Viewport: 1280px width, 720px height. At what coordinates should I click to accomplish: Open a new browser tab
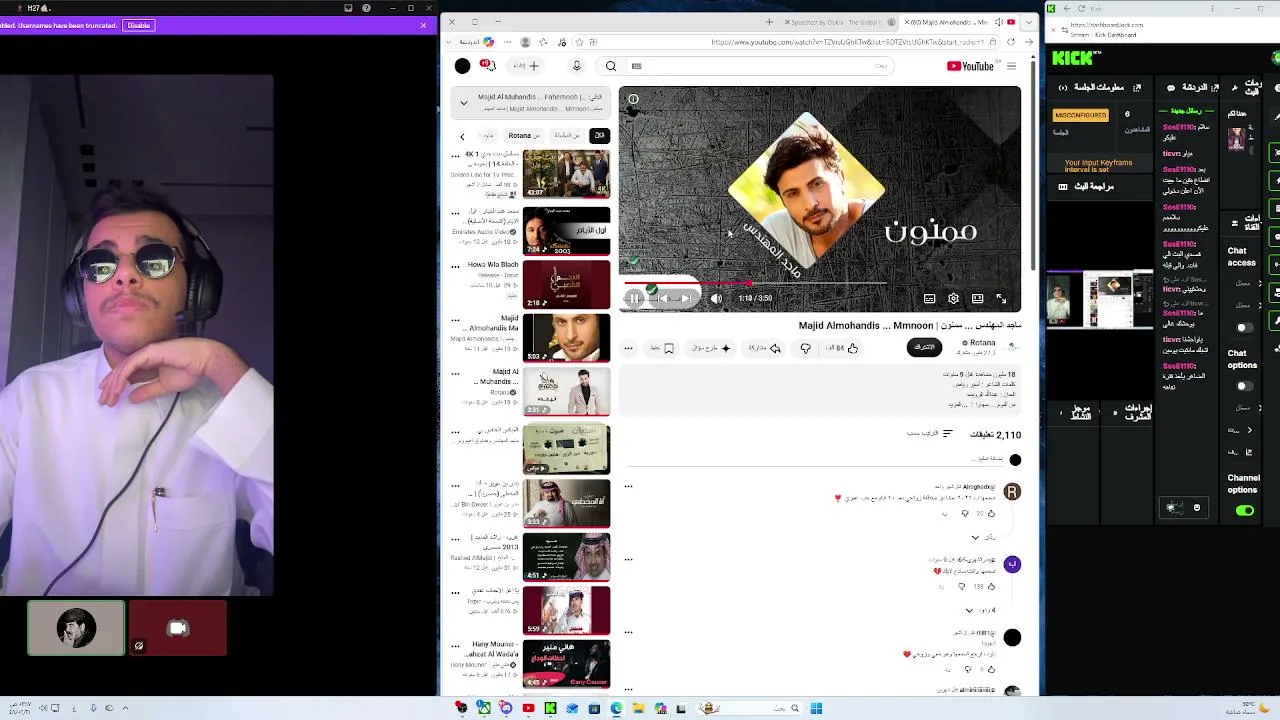(769, 22)
